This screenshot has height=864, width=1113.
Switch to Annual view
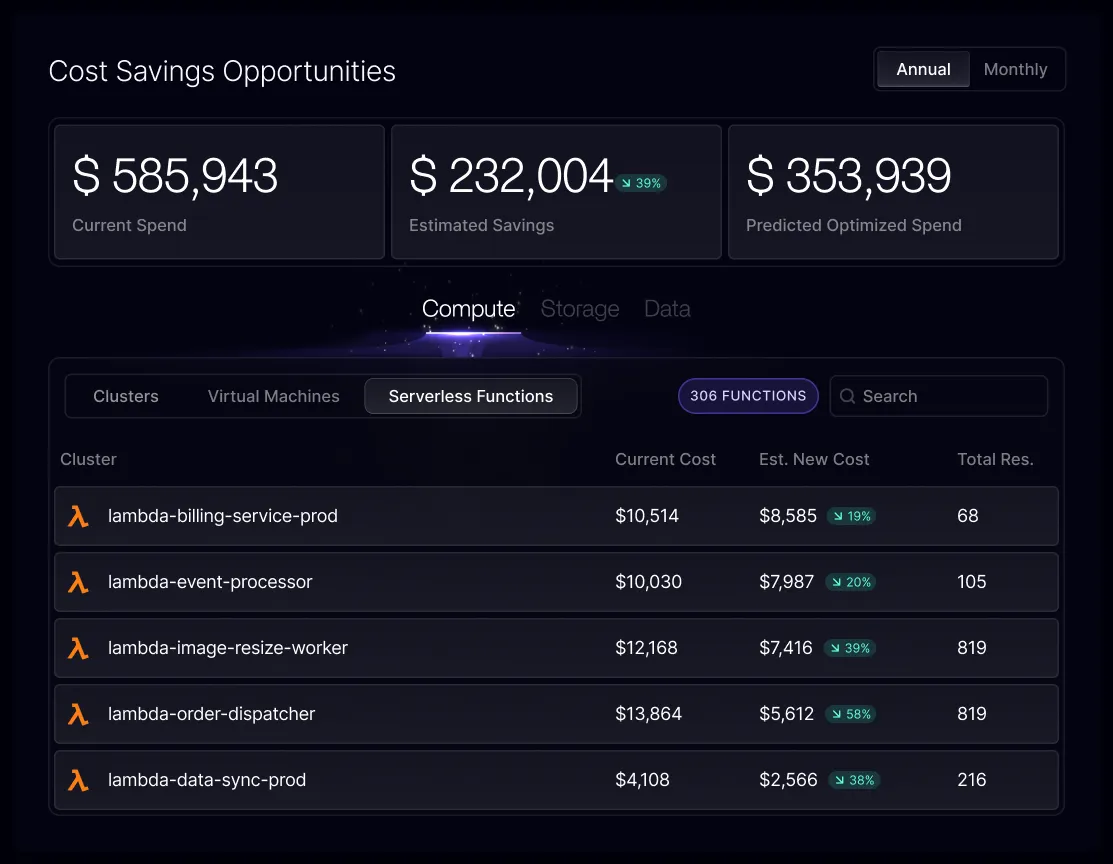(923, 69)
